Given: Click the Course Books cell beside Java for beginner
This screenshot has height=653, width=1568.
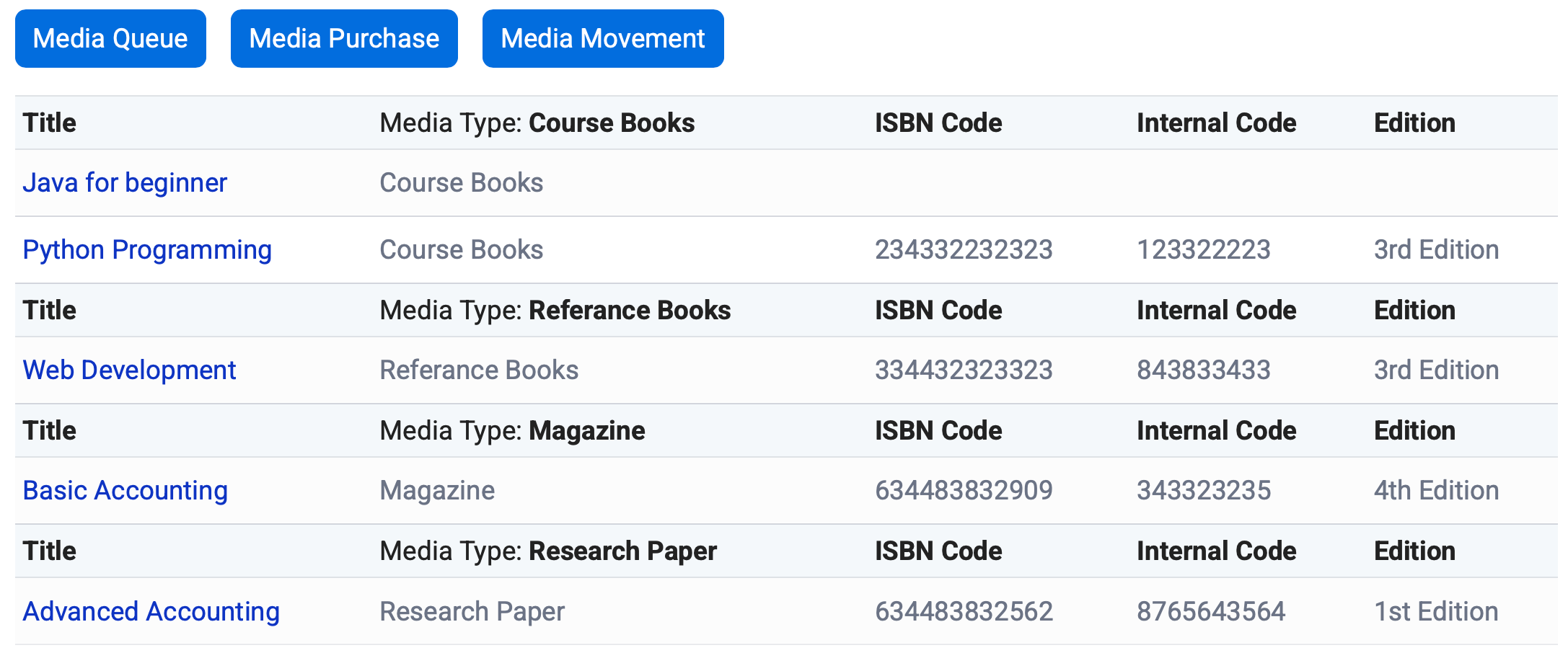Looking at the screenshot, I should [461, 183].
